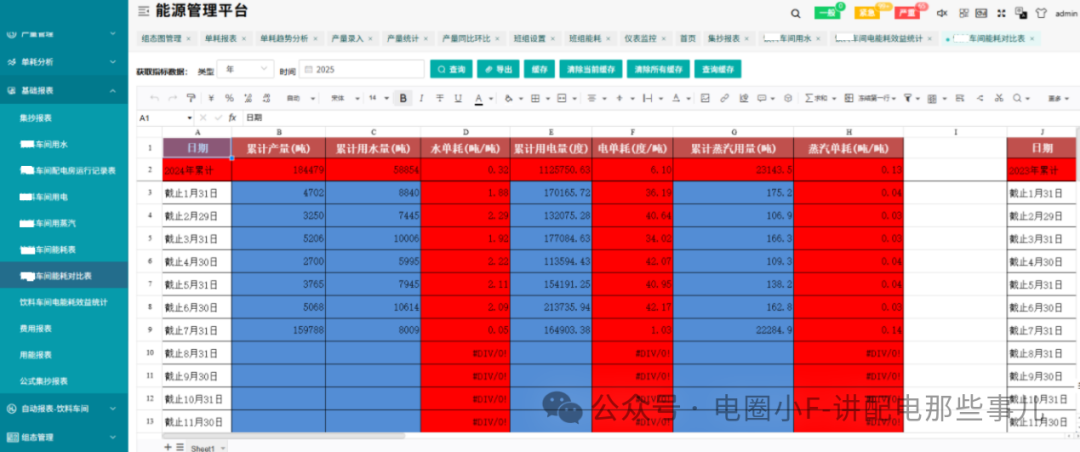
Task: Select cell containing 截止1月31日 in column A
Action: (197, 194)
